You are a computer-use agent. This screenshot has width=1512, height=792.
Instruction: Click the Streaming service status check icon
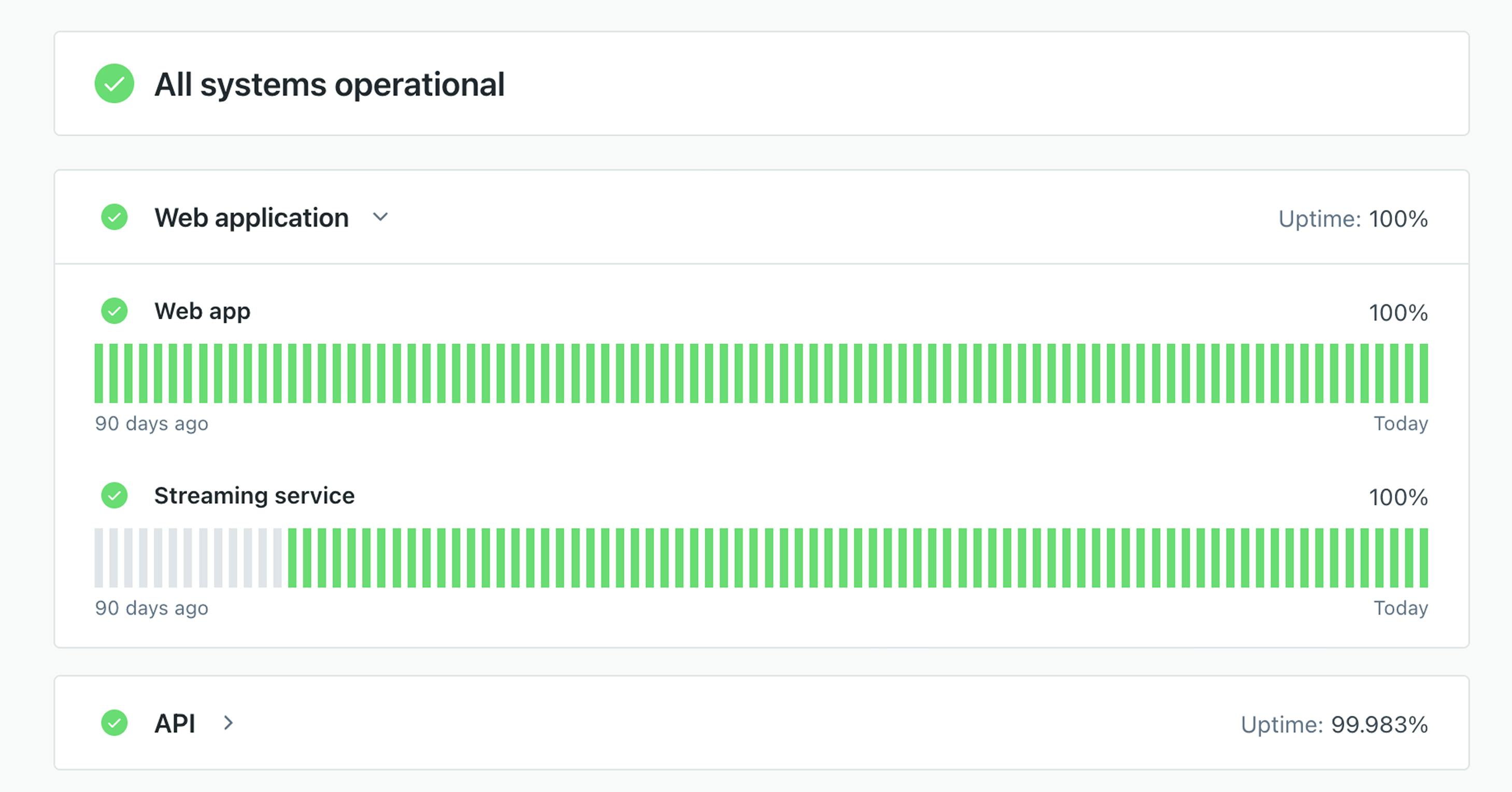coord(115,496)
